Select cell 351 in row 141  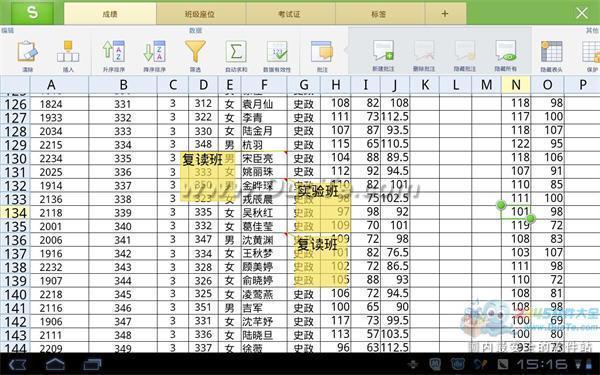click(x=203, y=307)
